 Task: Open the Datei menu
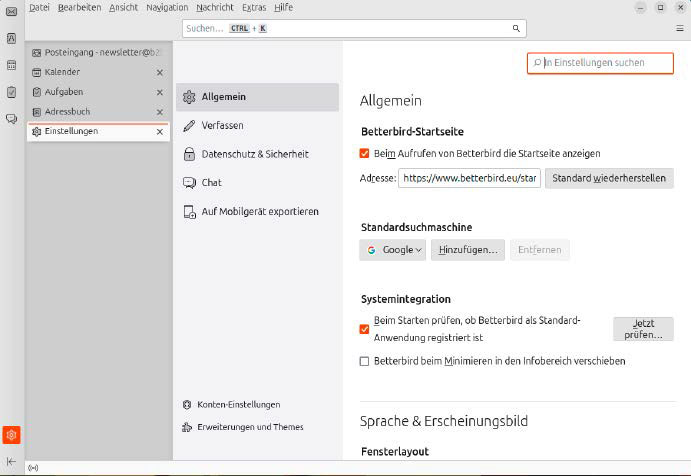tap(39, 7)
